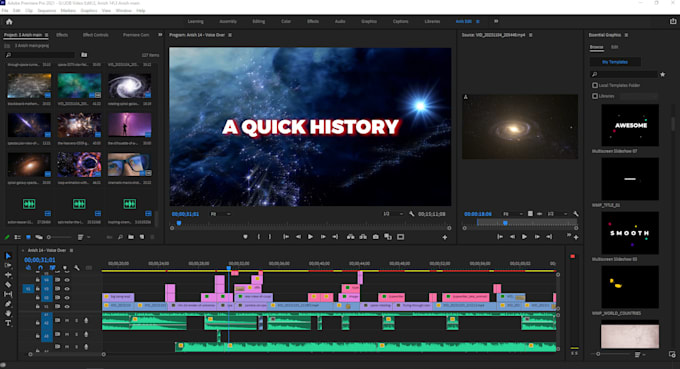This screenshot has height=369, width=680.
Task: Click the Home icon
Action: tap(9, 21)
